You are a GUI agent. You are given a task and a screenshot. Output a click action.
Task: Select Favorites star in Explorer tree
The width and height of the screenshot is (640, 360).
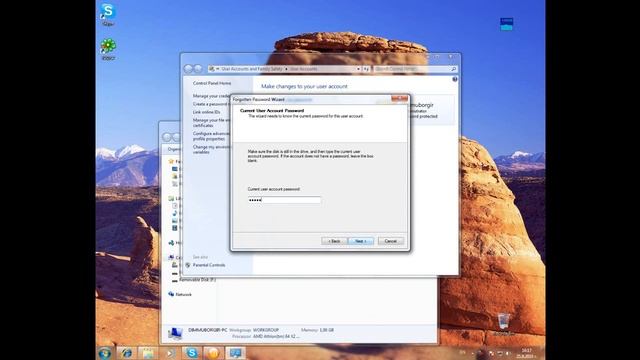(x=171, y=162)
